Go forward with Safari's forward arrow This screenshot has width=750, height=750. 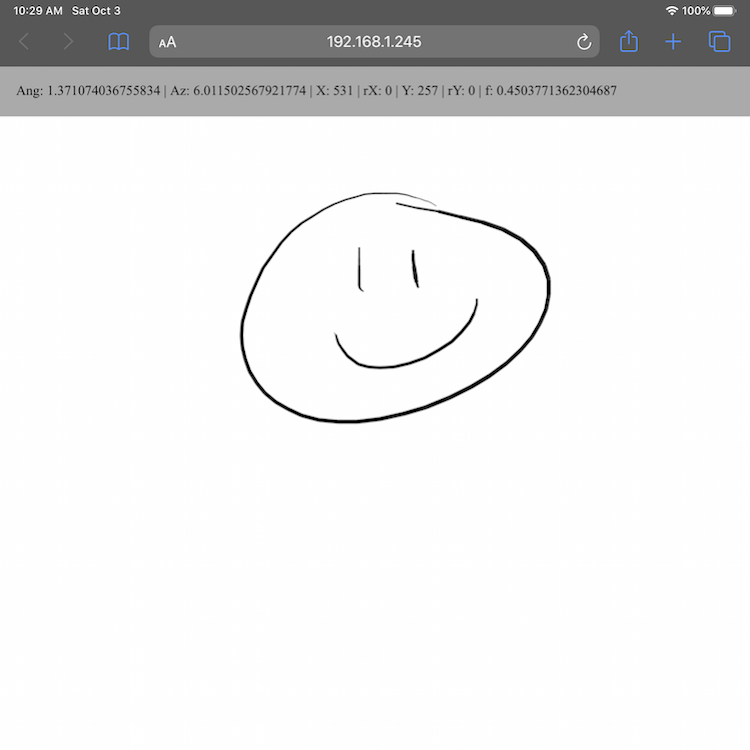(68, 42)
